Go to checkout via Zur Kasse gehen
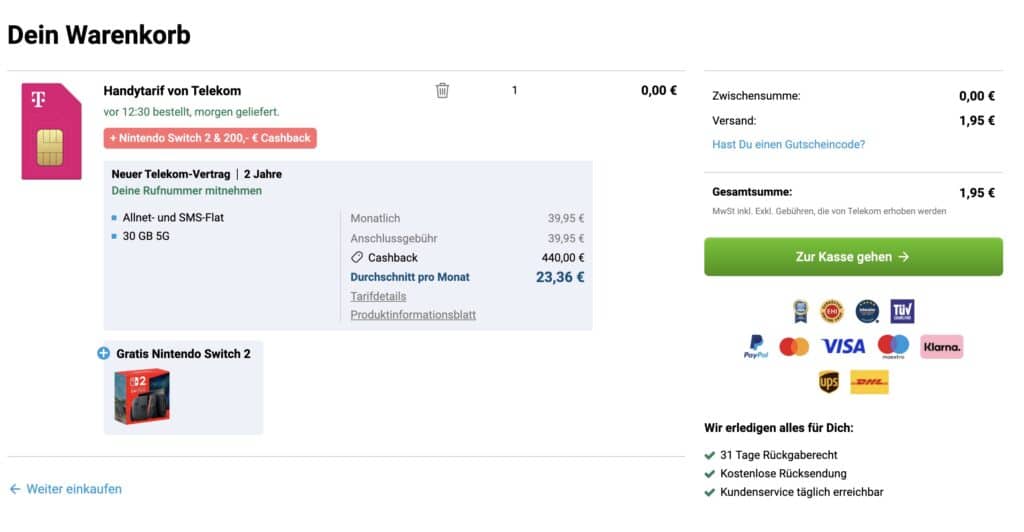Image resolution: width=1024 pixels, height=532 pixels. [x=853, y=257]
